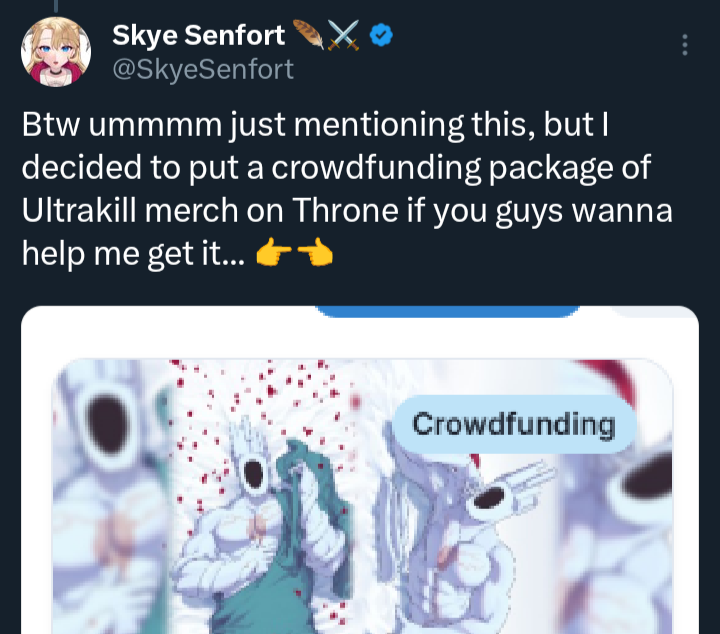The image size is (720, 634).
Task: Click the white card area above the artwork
Action: tap(360, 337)
